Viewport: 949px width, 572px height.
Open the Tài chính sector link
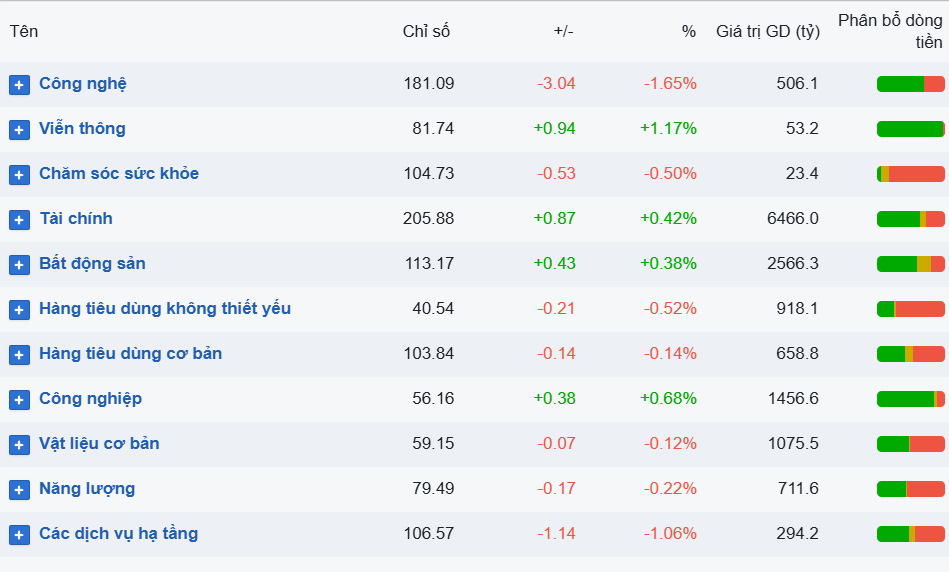(x=76, y=218)
